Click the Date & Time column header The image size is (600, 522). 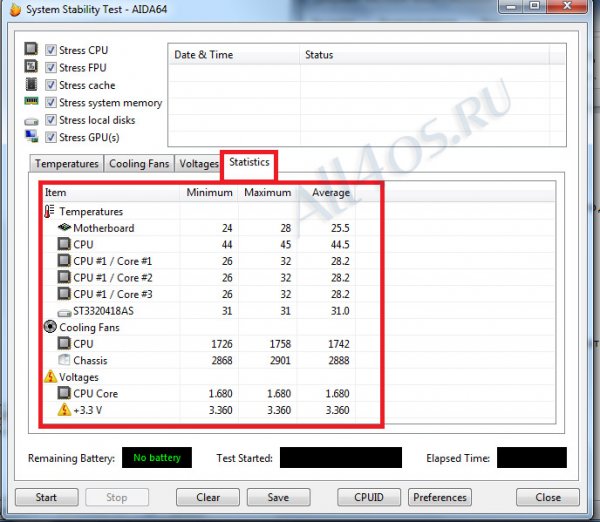click(234, 55)
